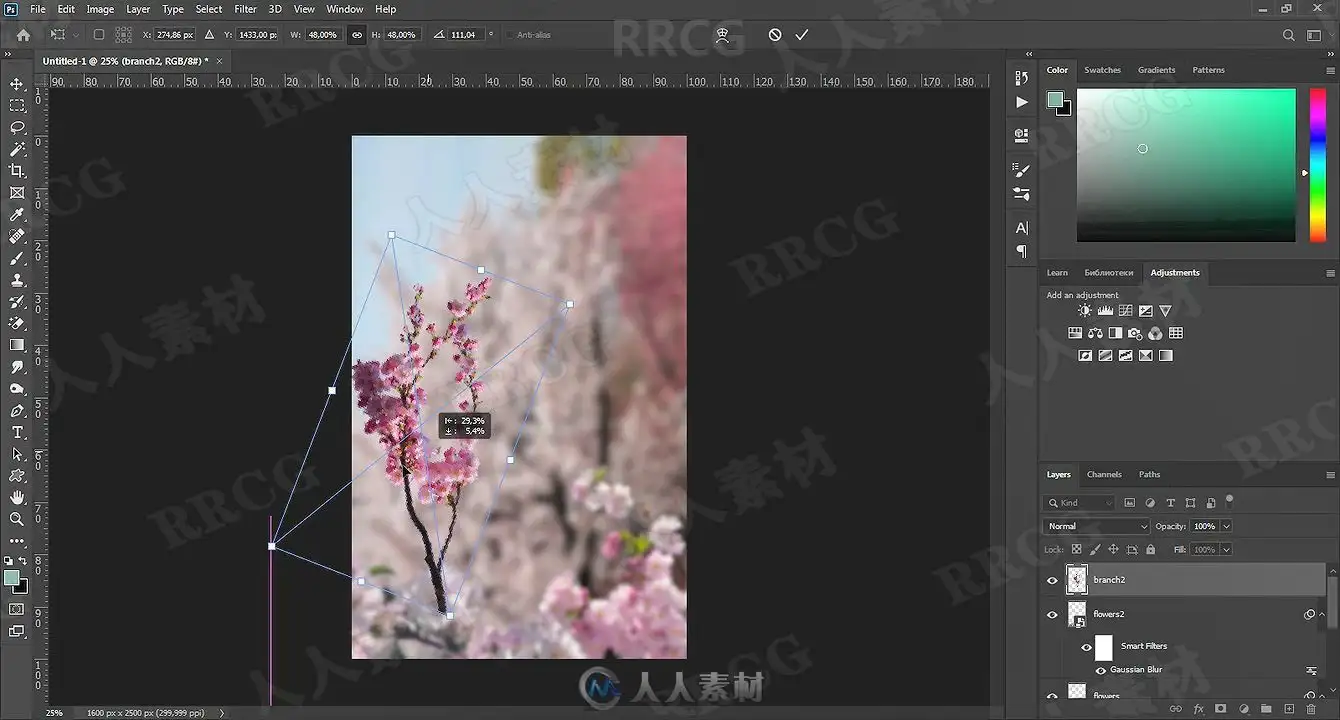Screen dimensions: 1340x720
Task: Pick a color in the color field
Action: 1186,165
